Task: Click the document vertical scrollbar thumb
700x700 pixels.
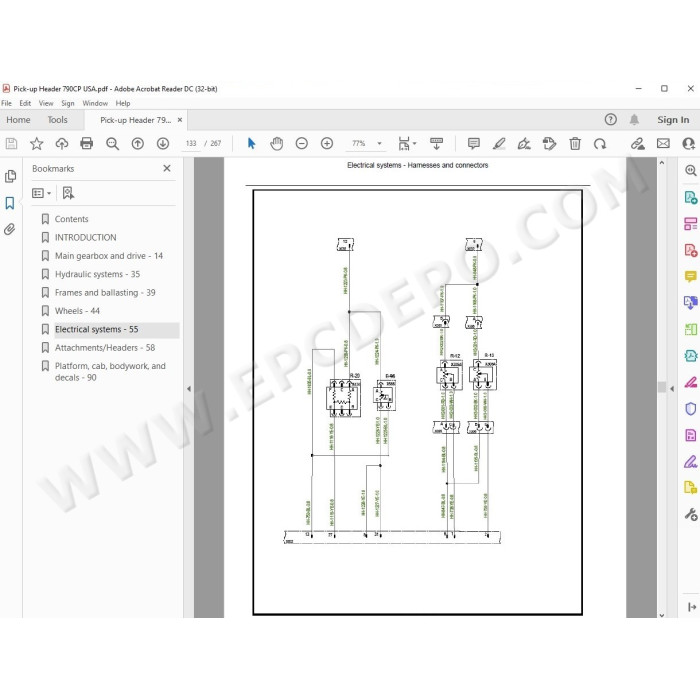Action: (x=662, y=387)
